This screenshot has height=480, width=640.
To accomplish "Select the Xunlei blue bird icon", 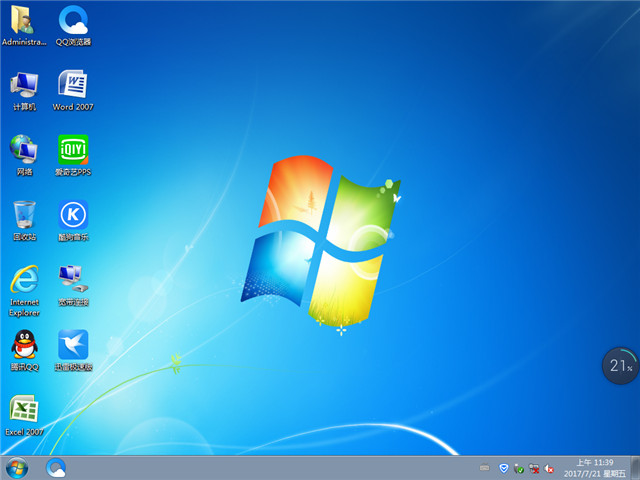I will [73, 345].
